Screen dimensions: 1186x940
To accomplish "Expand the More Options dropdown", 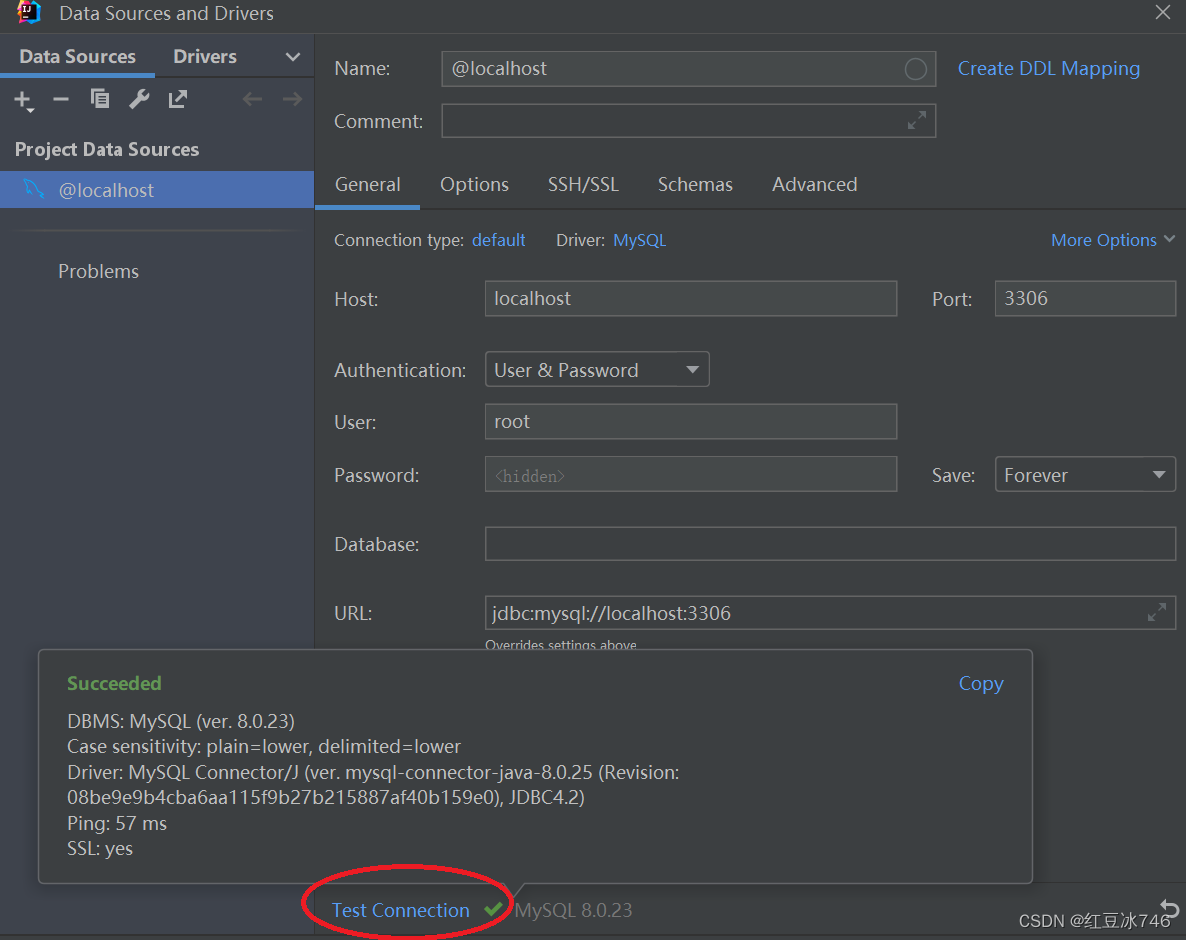I will 1113,240.
